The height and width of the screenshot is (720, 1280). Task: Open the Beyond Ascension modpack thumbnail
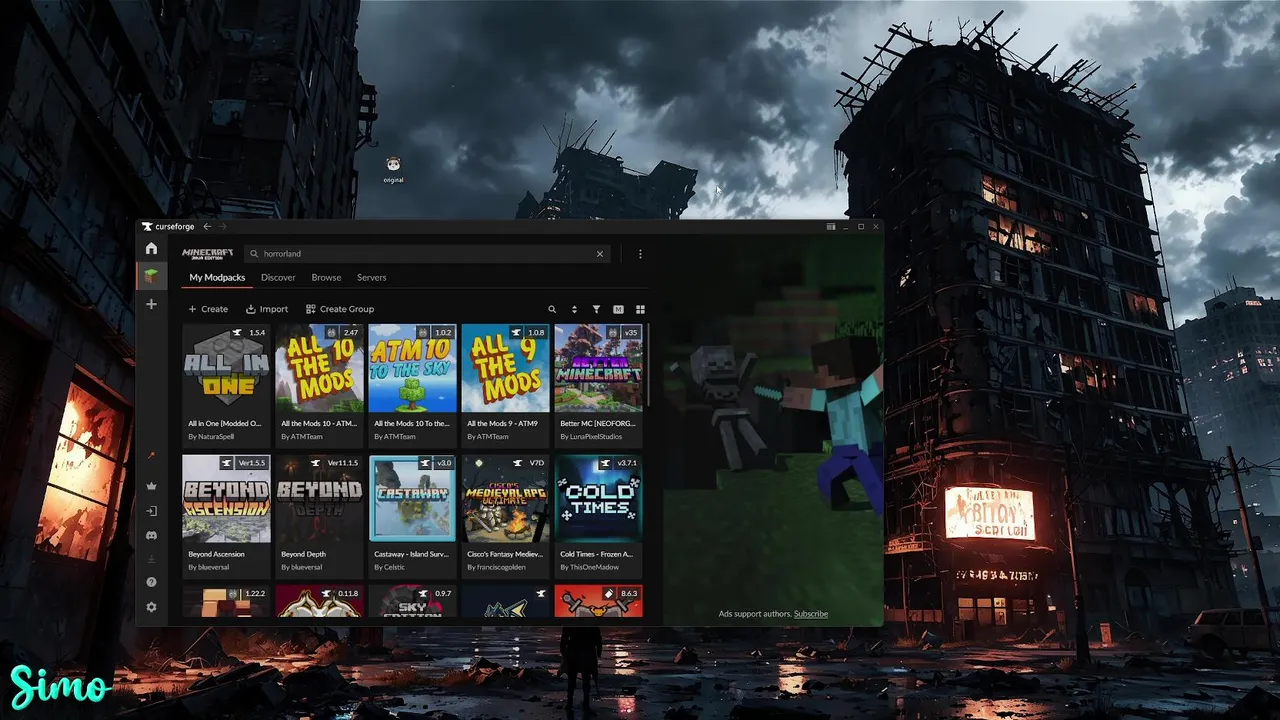click(x=226, y=499)
